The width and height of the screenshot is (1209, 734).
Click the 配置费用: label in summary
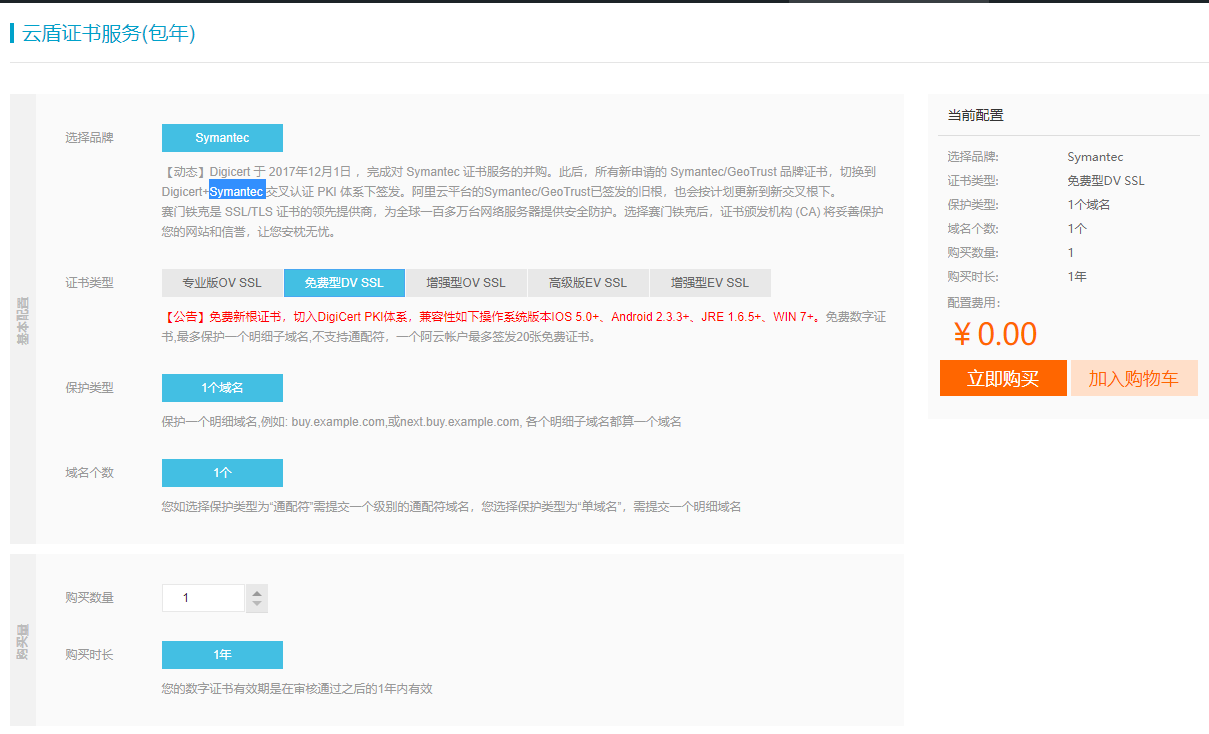click(x=974, y=302)
